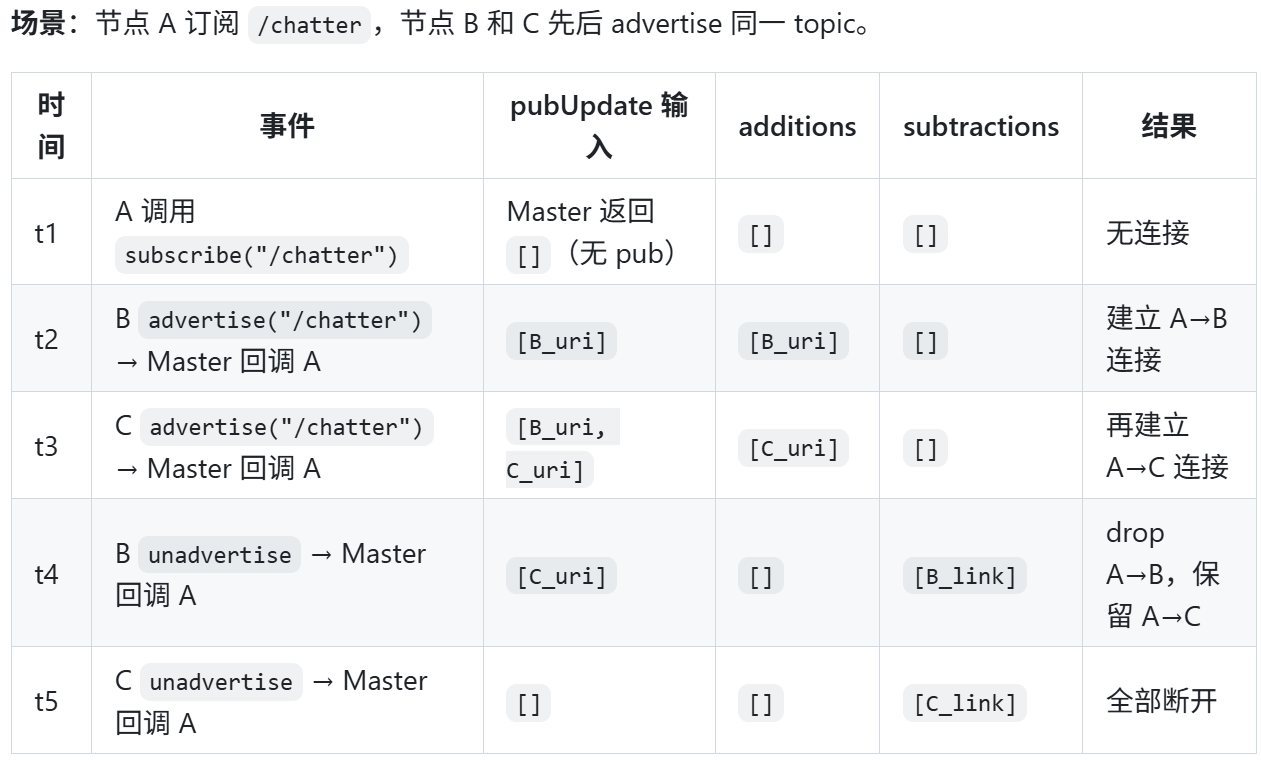Click the 结果 column header
Viewport: 1261px width, 763px height.
tap(1168, 126)
